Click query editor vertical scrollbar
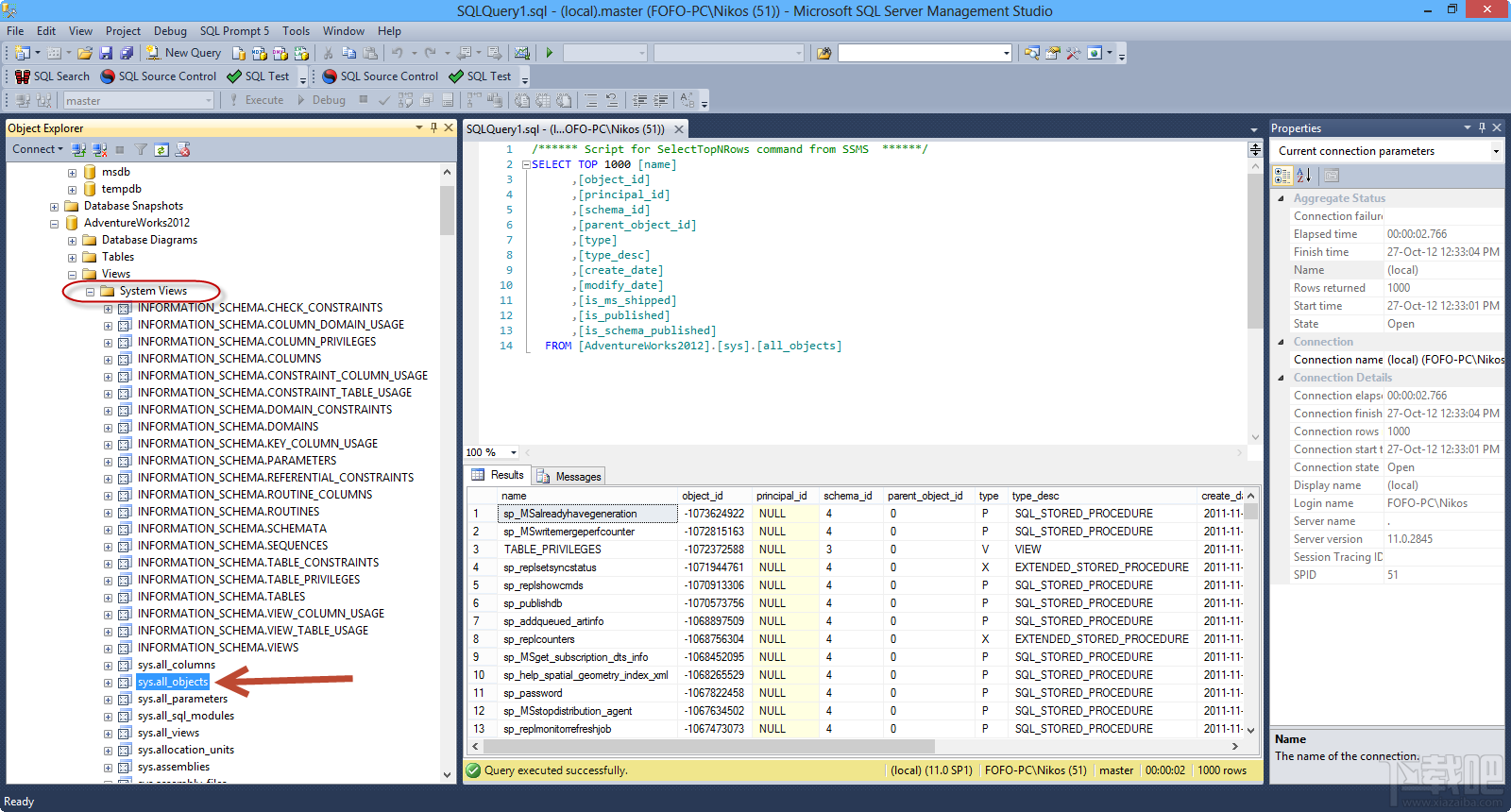The height and width of the screenshot is (812, 1511). 1255,300
